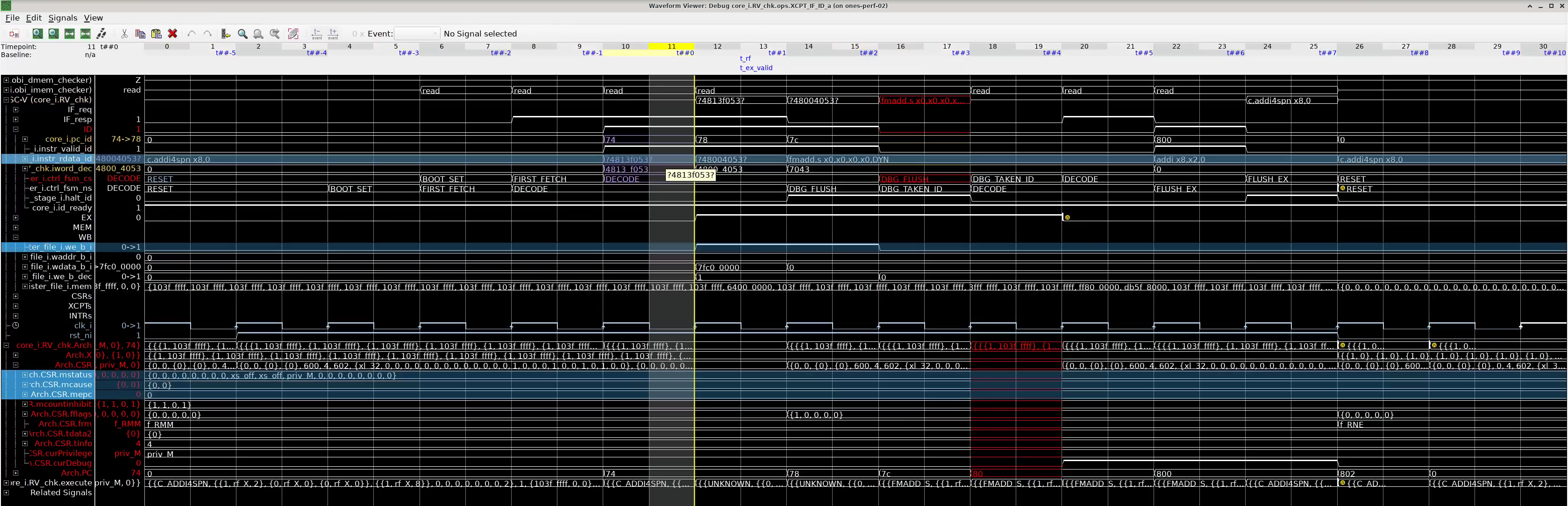This screenshot has width=1568, height=506.
Task: Open the Event combo box
Action: (x=417, y=34)
